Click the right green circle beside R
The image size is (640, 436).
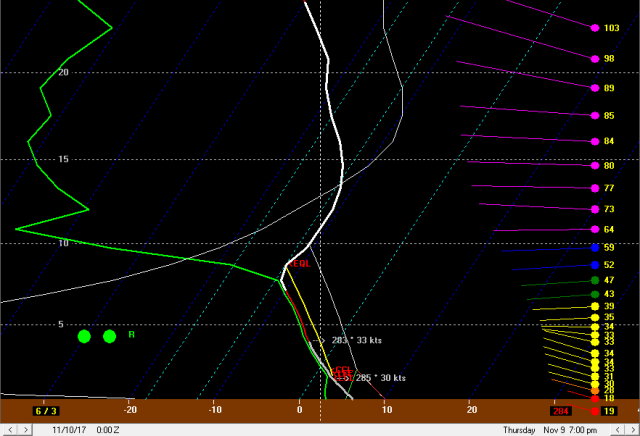point(110,336)
